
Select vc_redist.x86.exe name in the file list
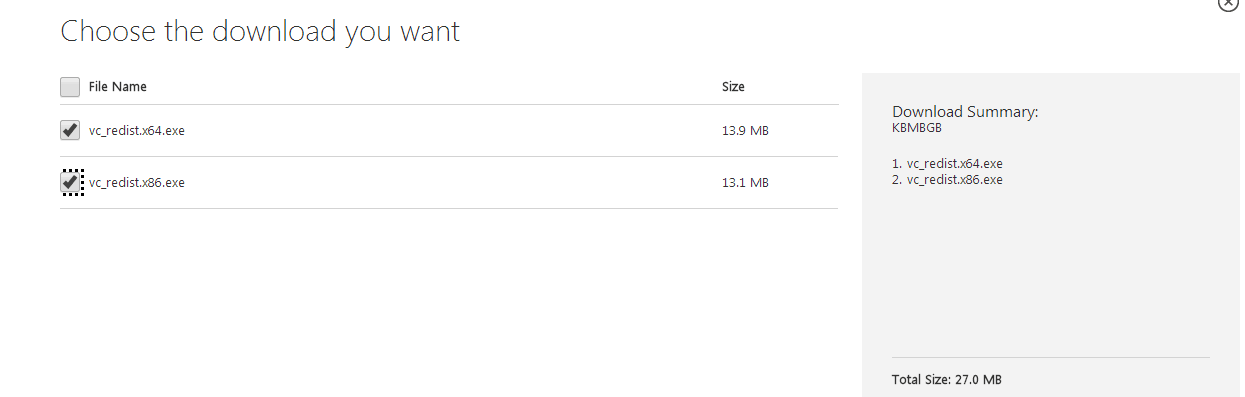(137, 182)
